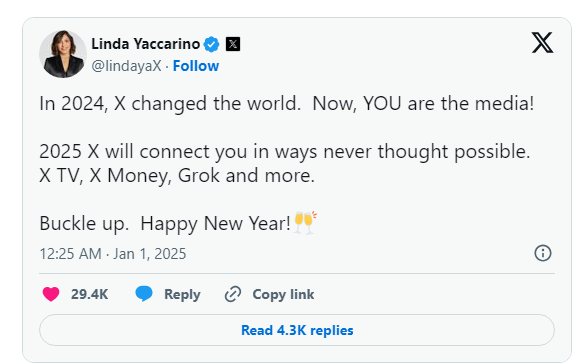Click the Reply text label
This screenshot has height=364, width=577.
182,294
